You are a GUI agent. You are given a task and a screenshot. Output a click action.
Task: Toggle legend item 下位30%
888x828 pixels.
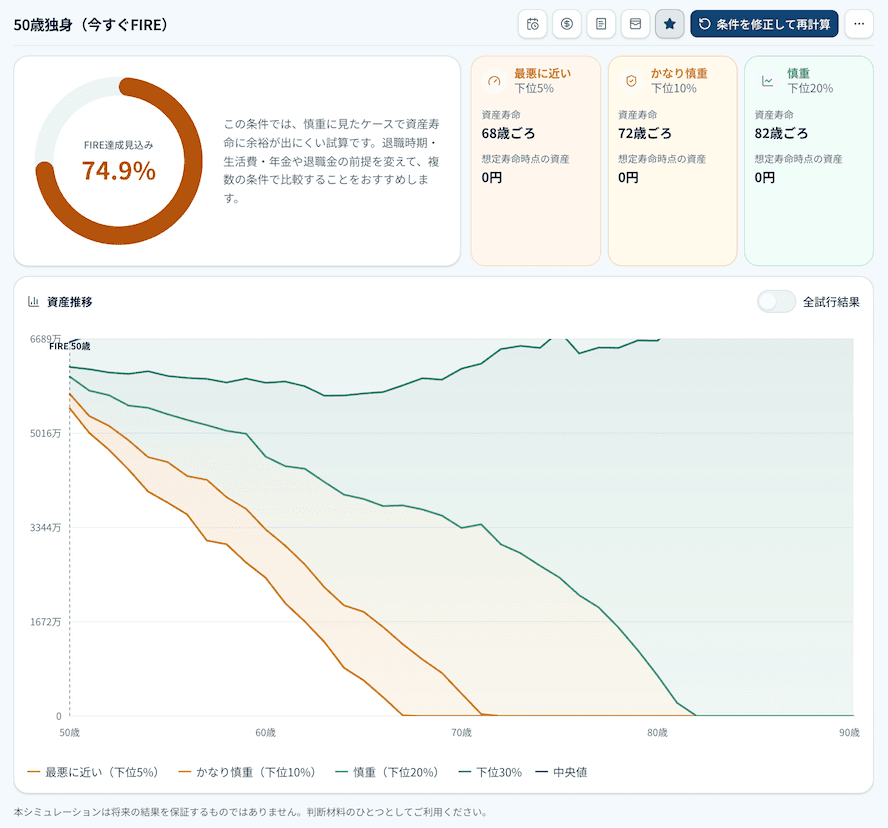tap(490, 772)
